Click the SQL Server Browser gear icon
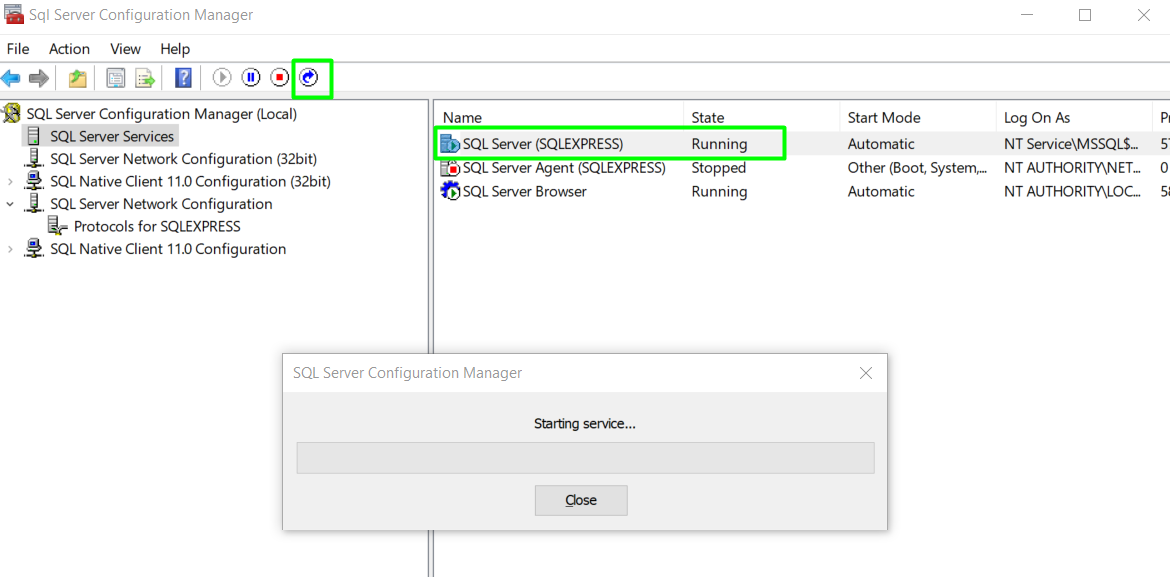The height and width of the screenshot is (577, 1170). click(x=450, y=192)
